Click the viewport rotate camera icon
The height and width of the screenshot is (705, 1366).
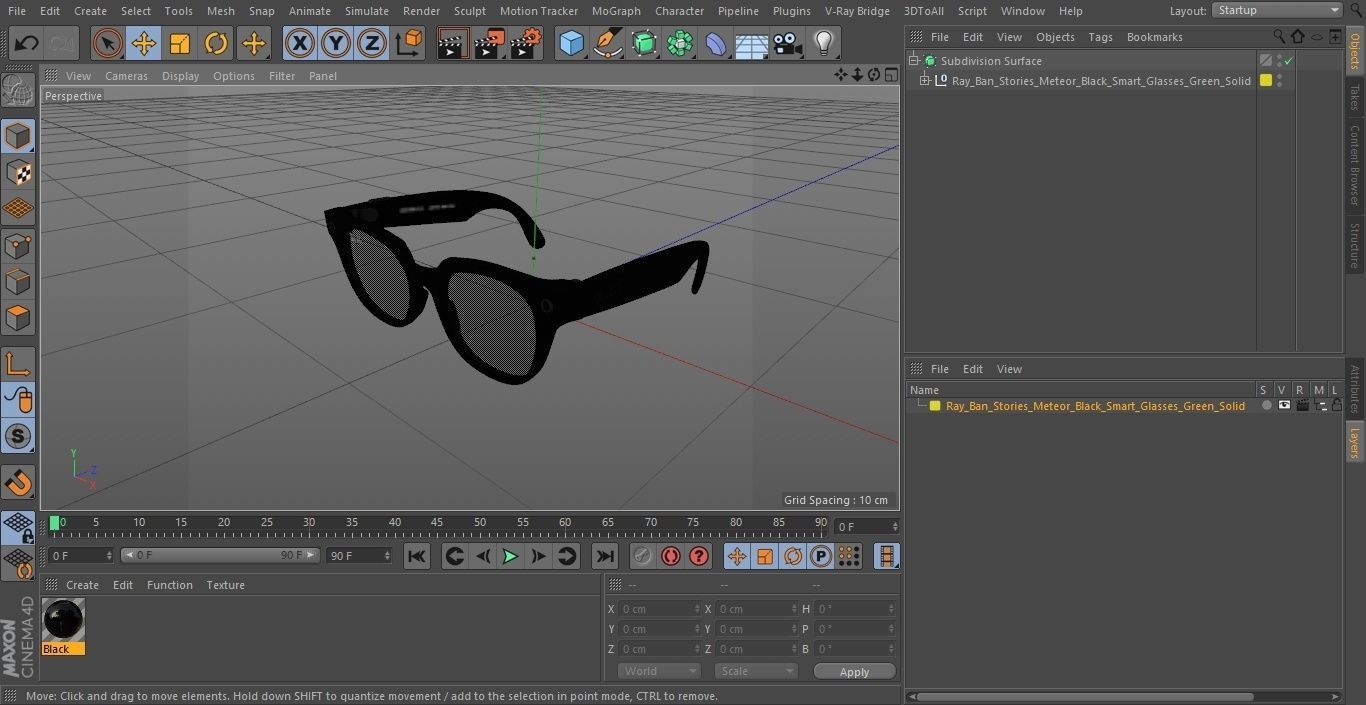pos(874,75)
